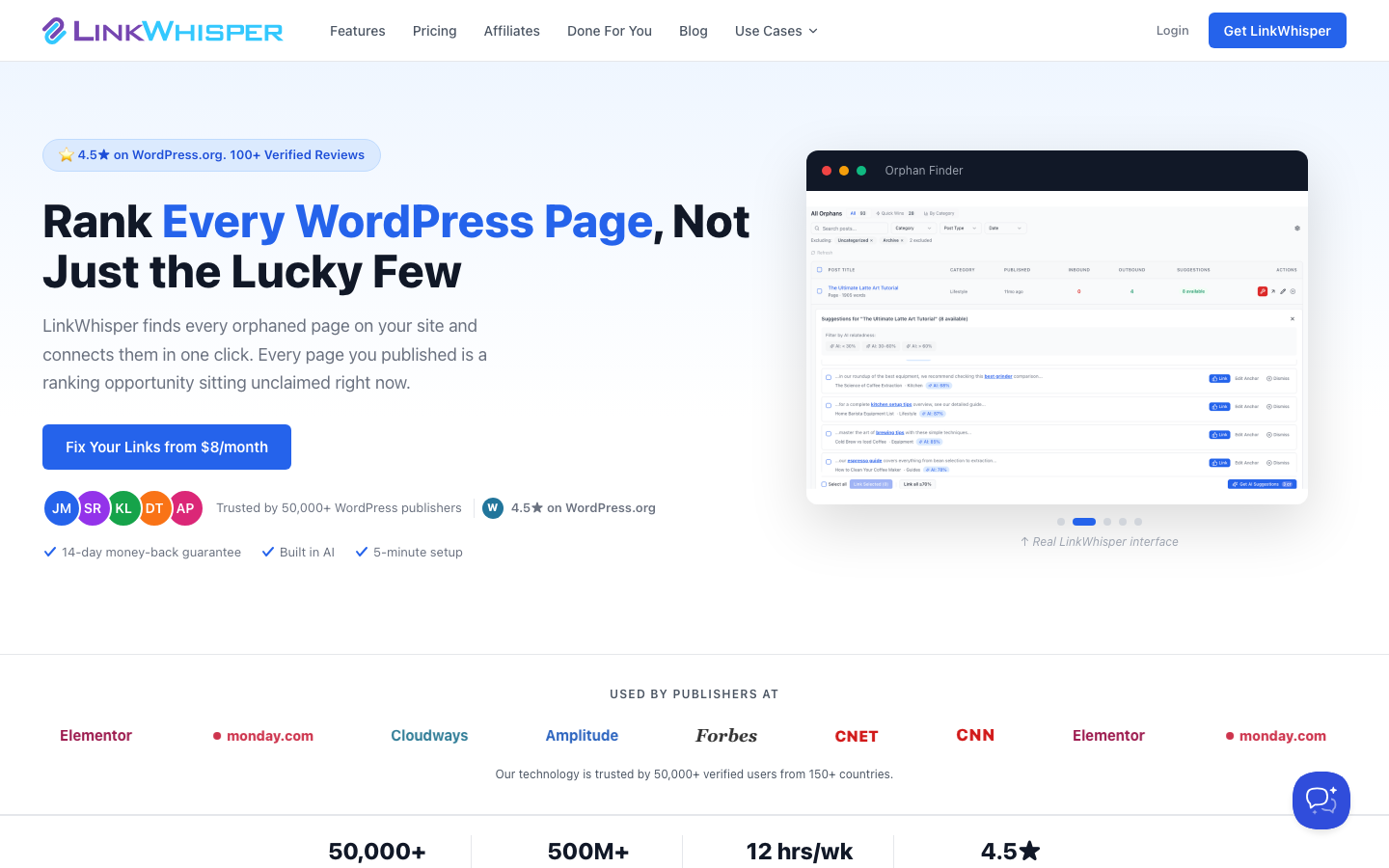Click the search magnifier in Search posts field
Screen dimensions: 1389x868
[x=817, y=229]
